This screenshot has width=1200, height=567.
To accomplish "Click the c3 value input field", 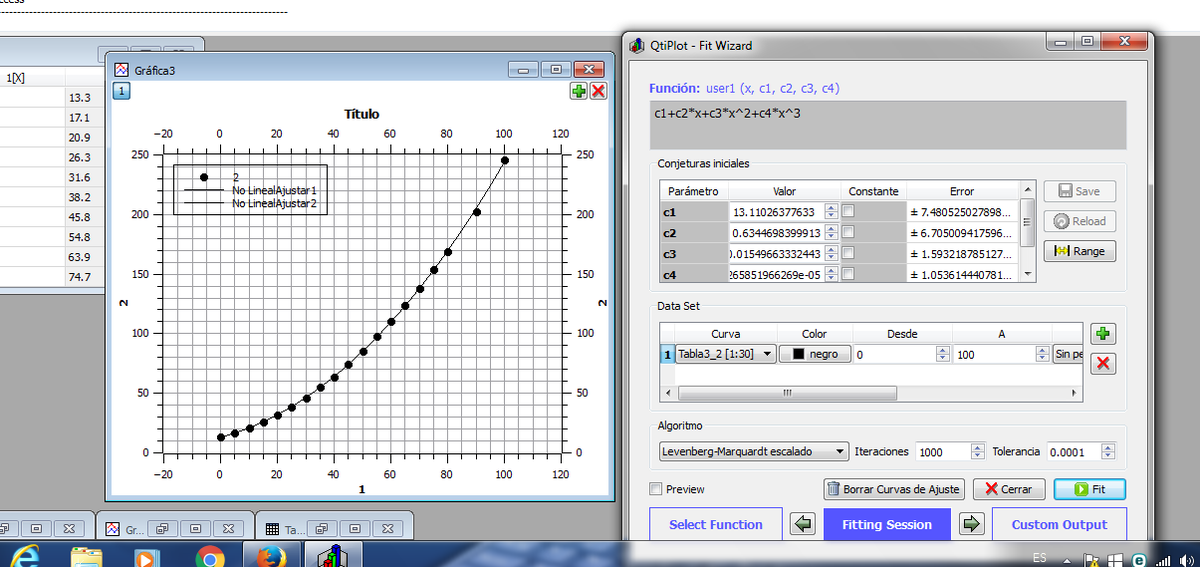I will click(776, 253).
